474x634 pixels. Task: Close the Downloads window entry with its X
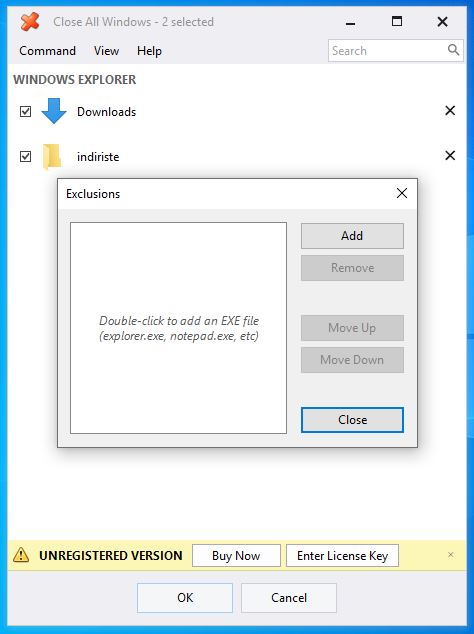coord(450,110)
